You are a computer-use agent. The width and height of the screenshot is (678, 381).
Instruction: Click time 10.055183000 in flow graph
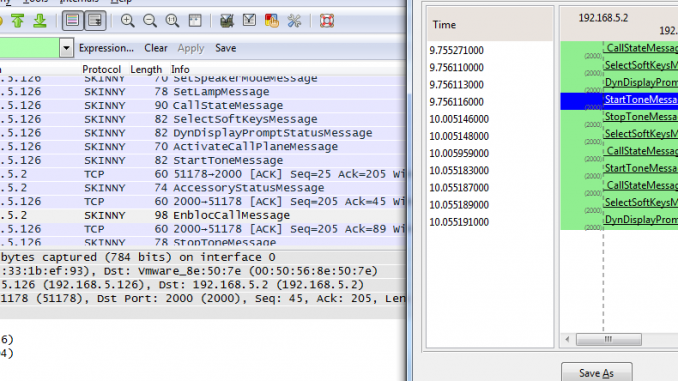[x=459, y=170]
